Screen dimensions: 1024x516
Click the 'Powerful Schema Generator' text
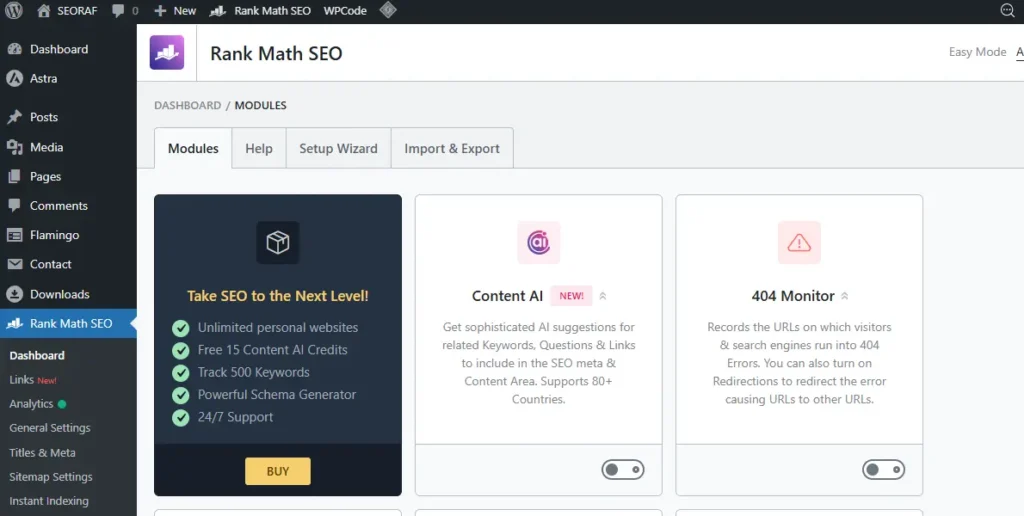(x=277, y=395)
